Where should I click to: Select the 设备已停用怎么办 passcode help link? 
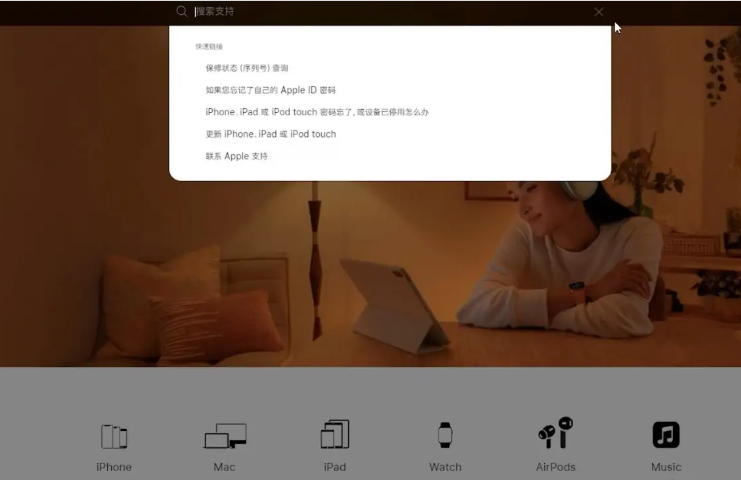pos(316,112)
